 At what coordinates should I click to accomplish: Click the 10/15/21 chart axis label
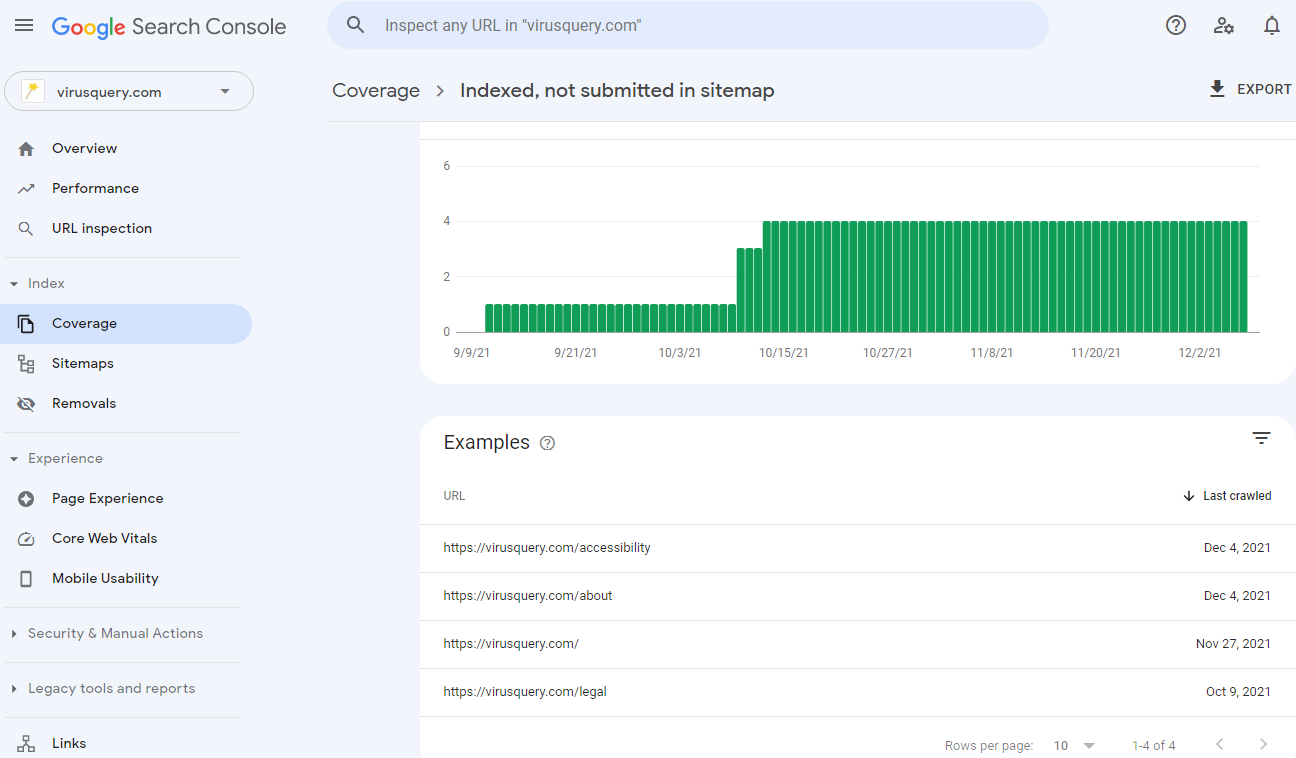[x=783, y=353]
